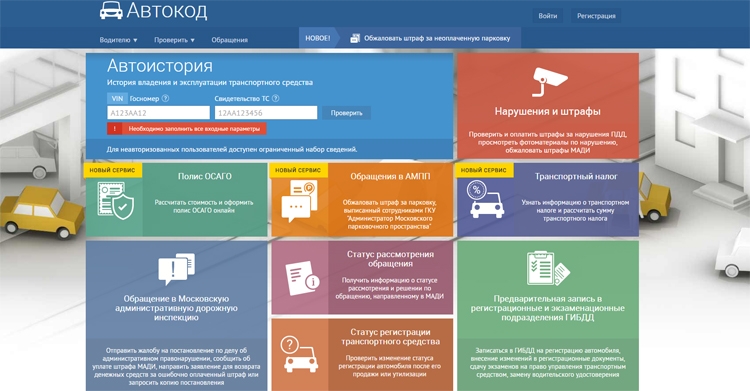Screen dimensions: 750x391
Task: Open the Полис ОСАГО title
Action: 205,176
